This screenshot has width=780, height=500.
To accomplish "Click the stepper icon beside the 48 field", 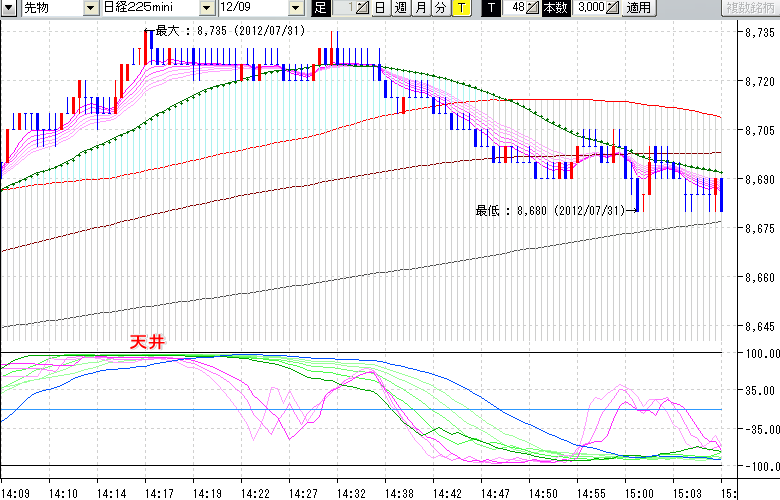I will [x=533, y=7].
